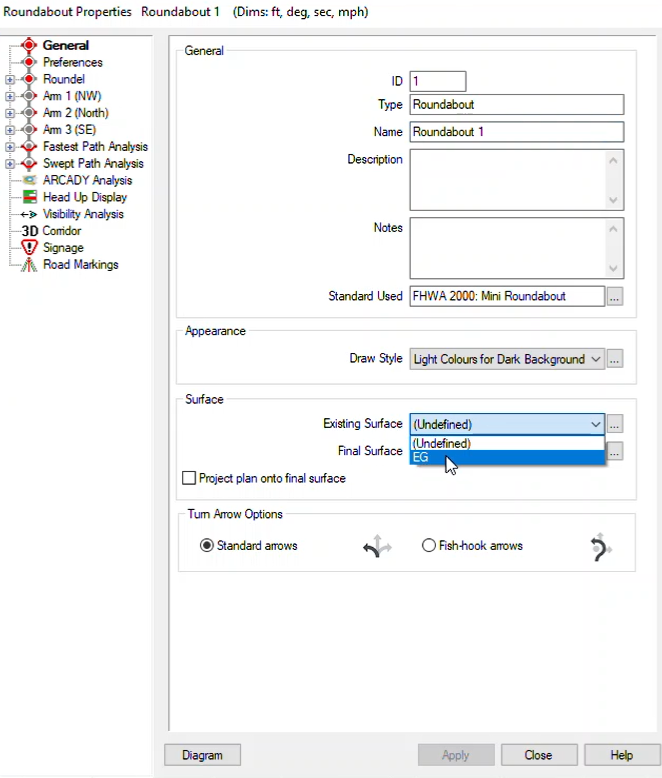The width and height of the screenshot is (662, 778).
Task: Expand the Arm 2 (North) tree node
Action: [x=9, y=113]
